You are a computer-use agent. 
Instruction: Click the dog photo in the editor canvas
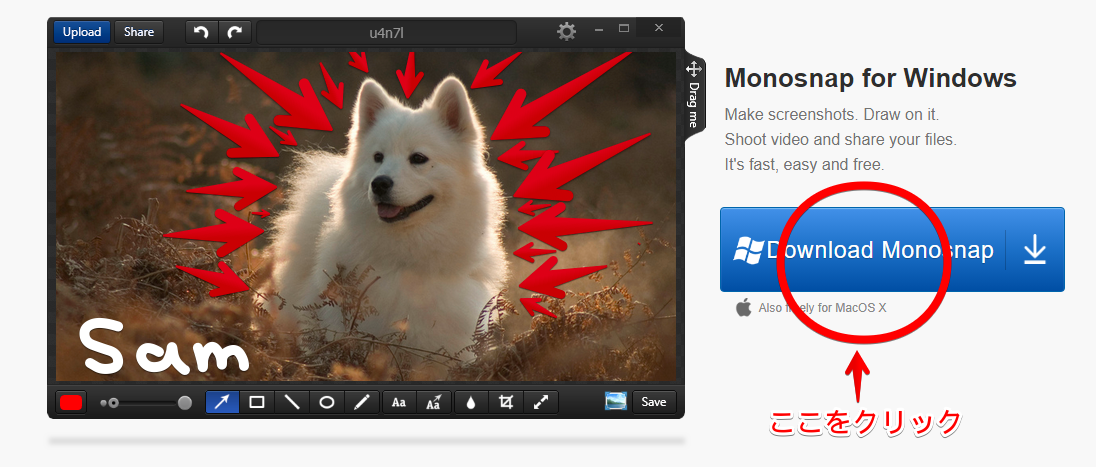(366, 217)
